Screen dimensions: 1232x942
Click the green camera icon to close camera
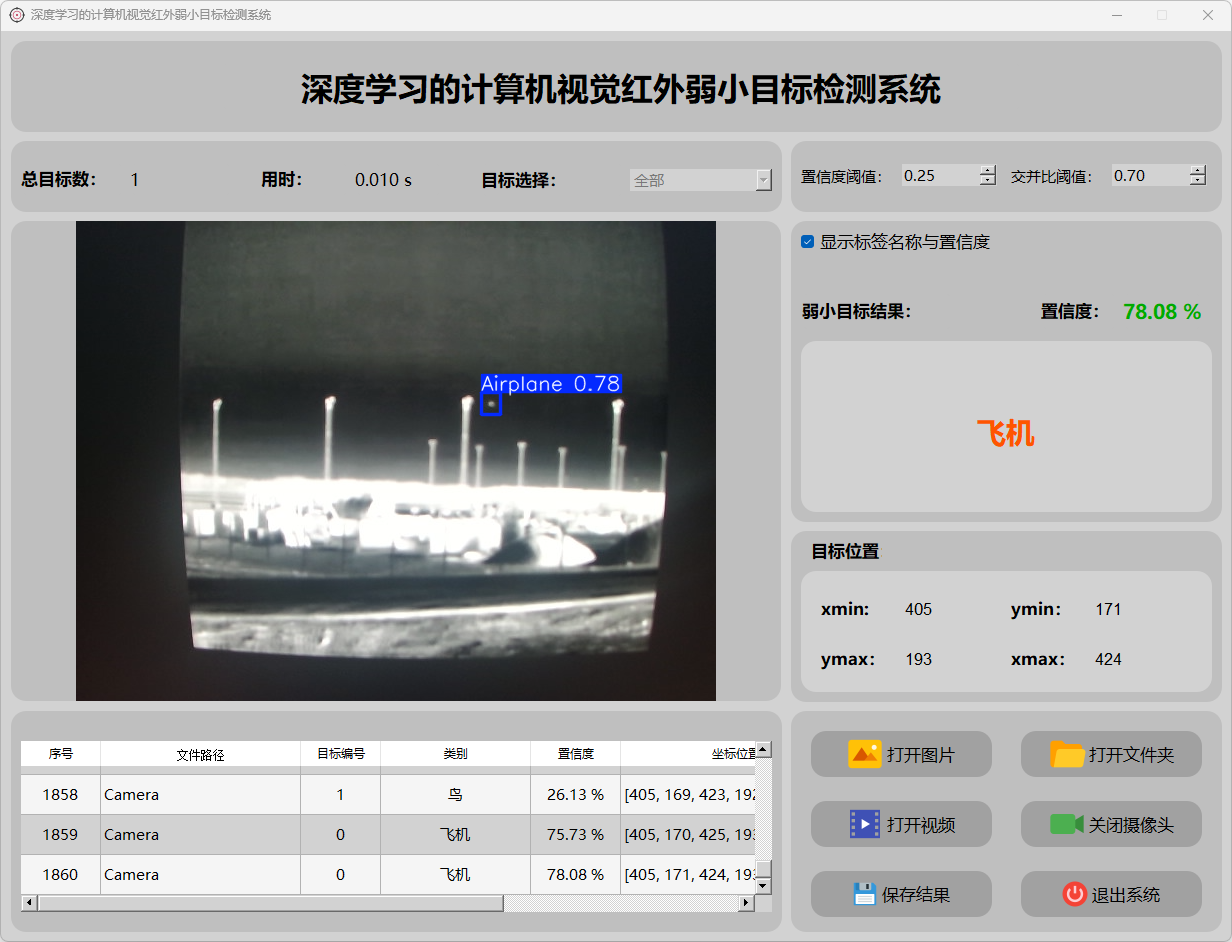(1066, 824)
